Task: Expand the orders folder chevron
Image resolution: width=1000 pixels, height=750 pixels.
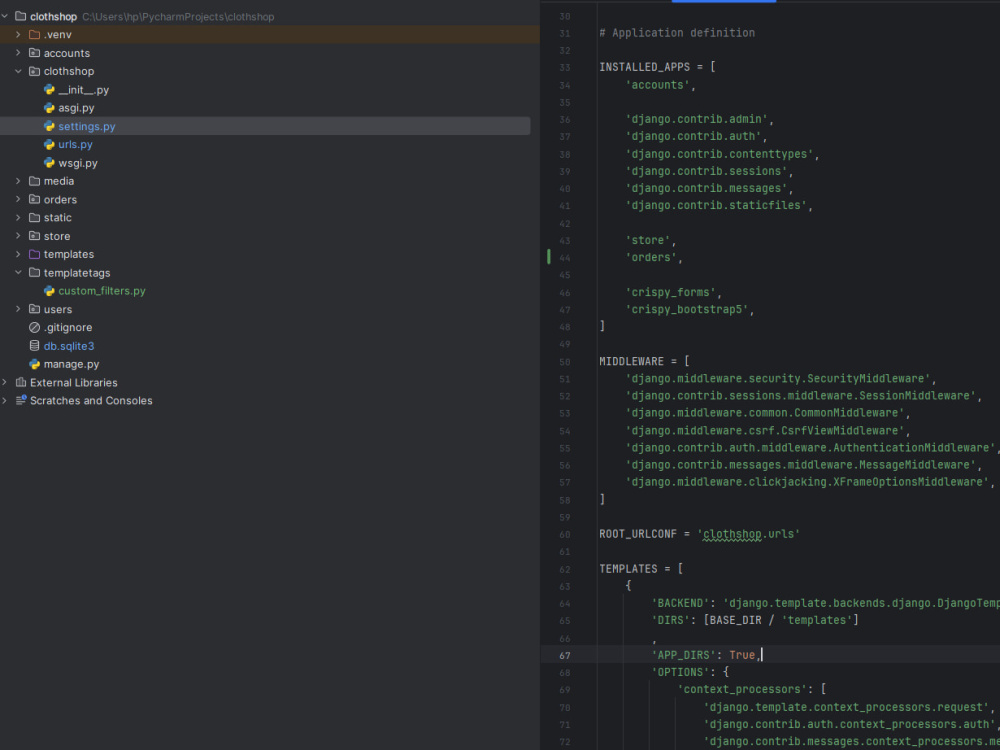Action: [x=18, y=200]
